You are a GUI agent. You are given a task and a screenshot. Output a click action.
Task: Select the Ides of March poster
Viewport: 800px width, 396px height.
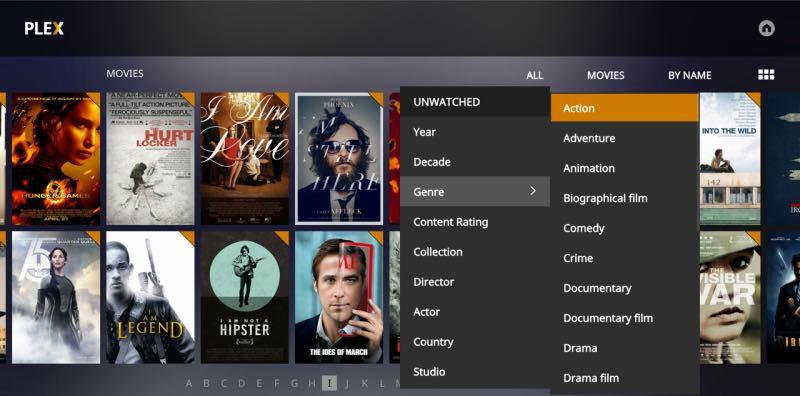point(339,297)
